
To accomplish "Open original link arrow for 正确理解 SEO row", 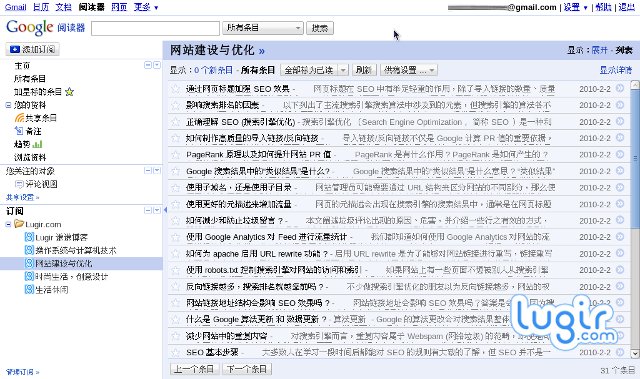I will pos(620,121).
